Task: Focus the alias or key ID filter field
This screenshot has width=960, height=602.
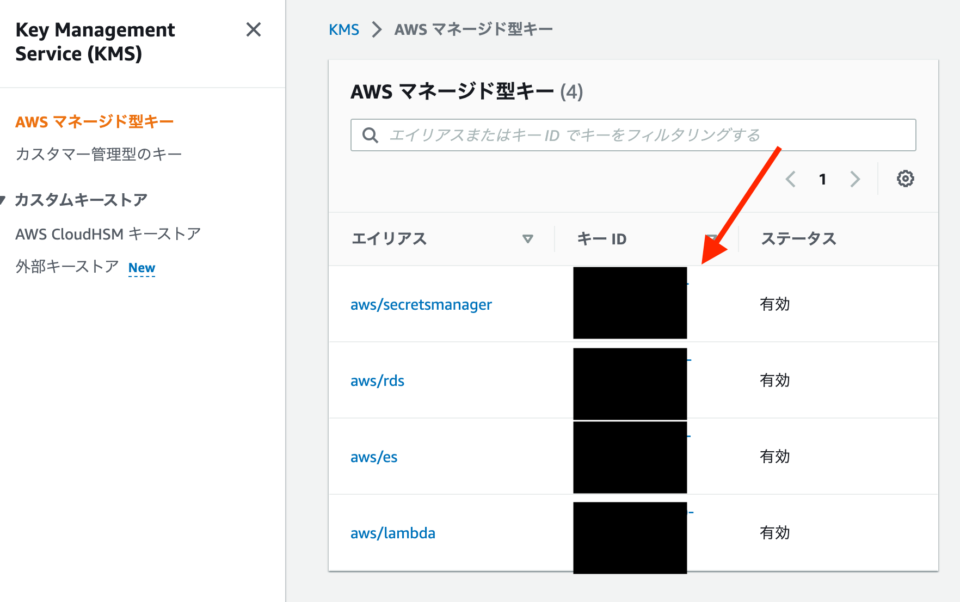Action: [640, 135]
